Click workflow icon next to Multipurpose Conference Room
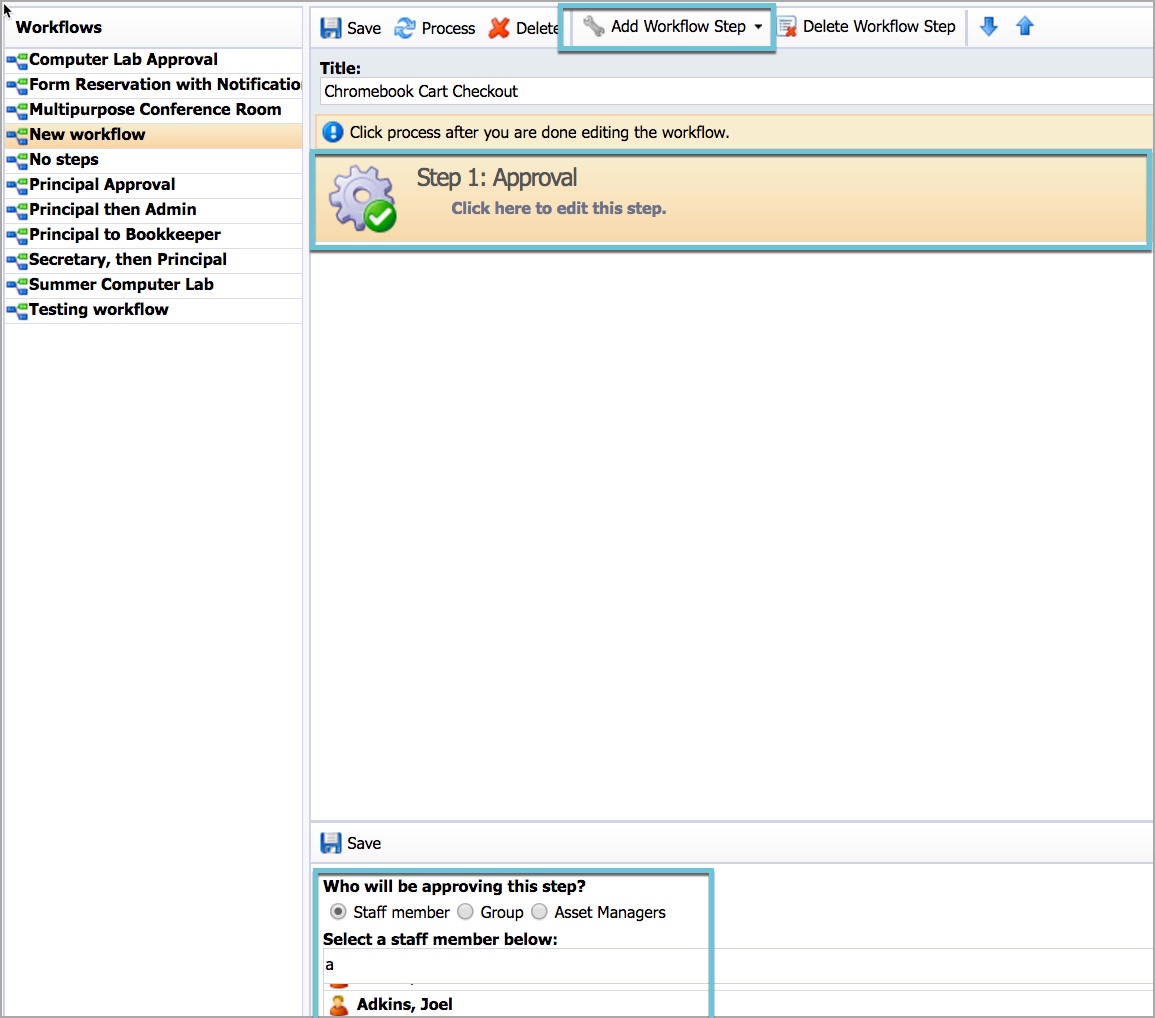The width and height of the screenshot is (1155, 1018). pyautogui.click(x=17, y=110)
